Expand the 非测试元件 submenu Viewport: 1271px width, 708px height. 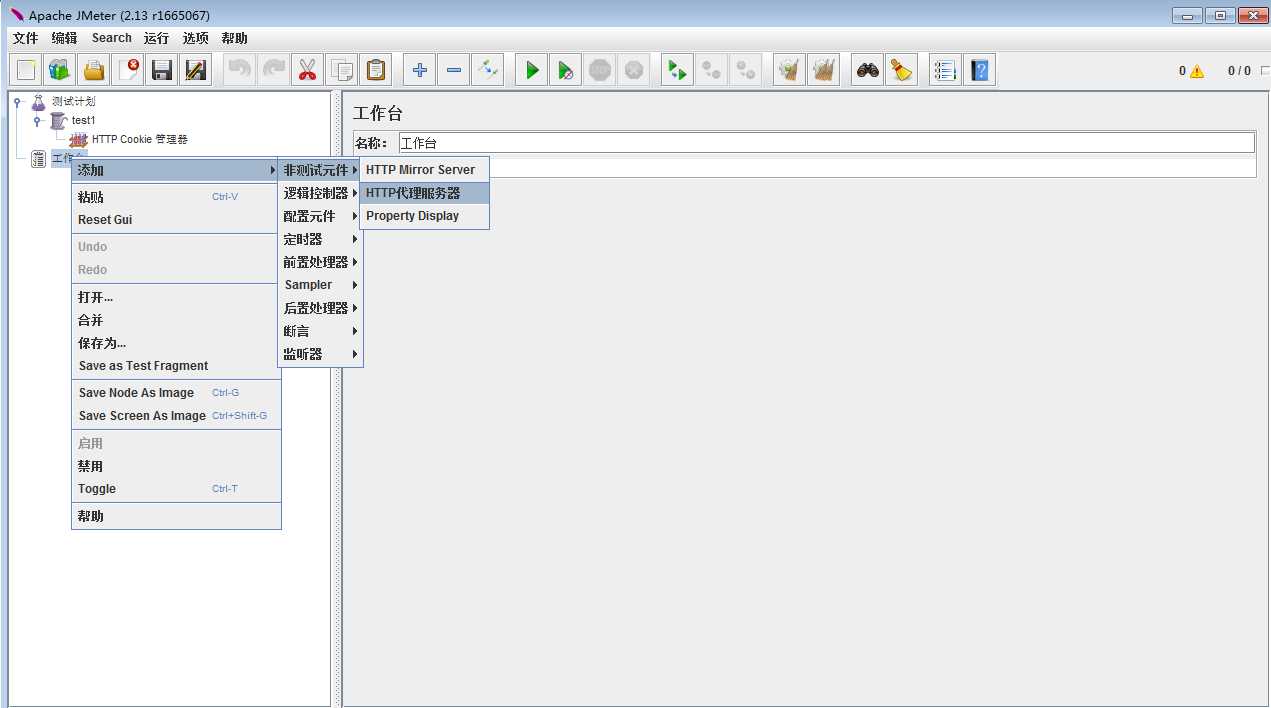320,170
